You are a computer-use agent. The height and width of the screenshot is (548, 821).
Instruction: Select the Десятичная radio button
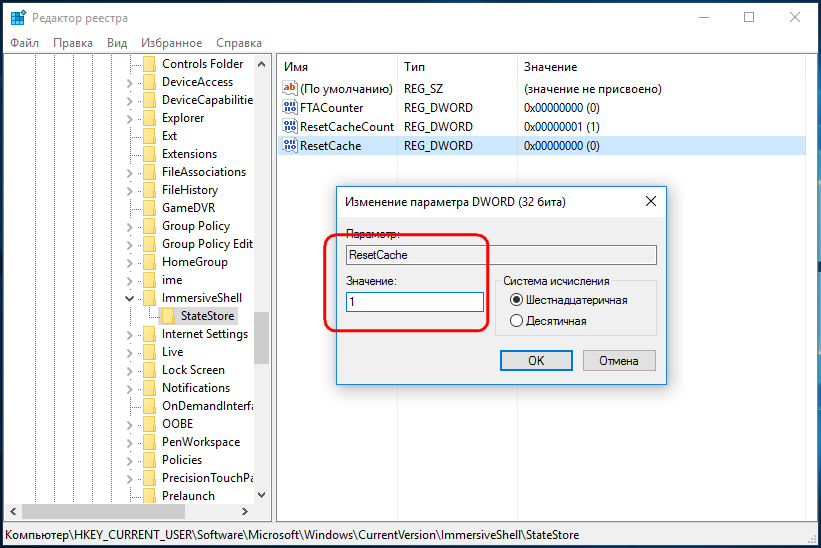point(516,321)
